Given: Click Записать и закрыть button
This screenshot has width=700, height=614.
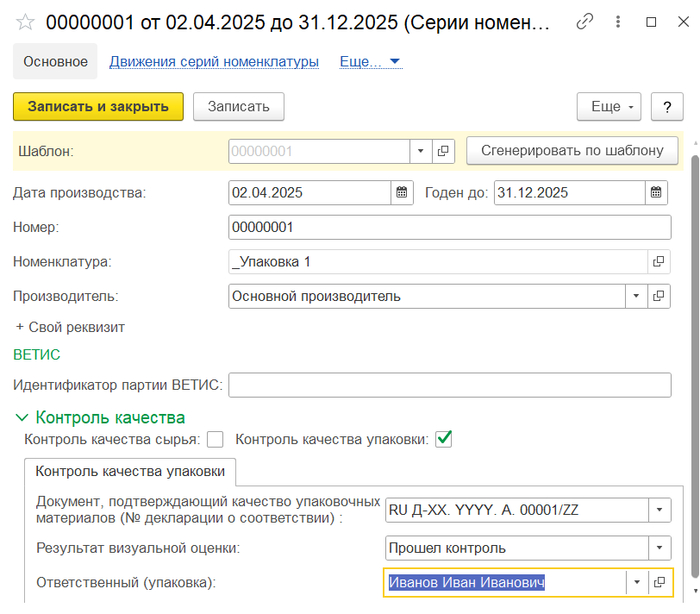Looking at the screenshot, I should (98, 106).
